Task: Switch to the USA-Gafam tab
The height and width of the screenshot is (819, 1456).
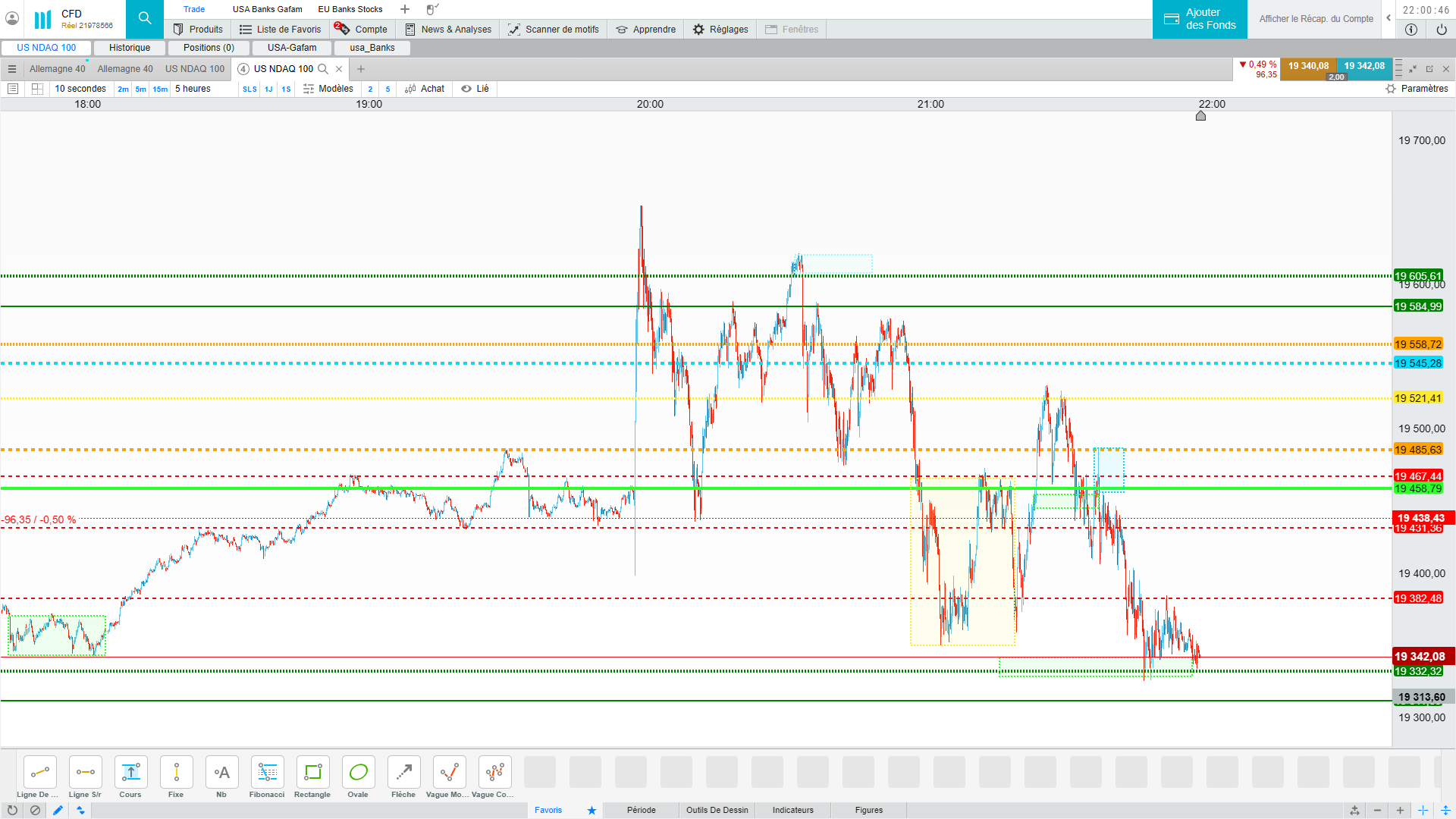Action: click(292, 48)
